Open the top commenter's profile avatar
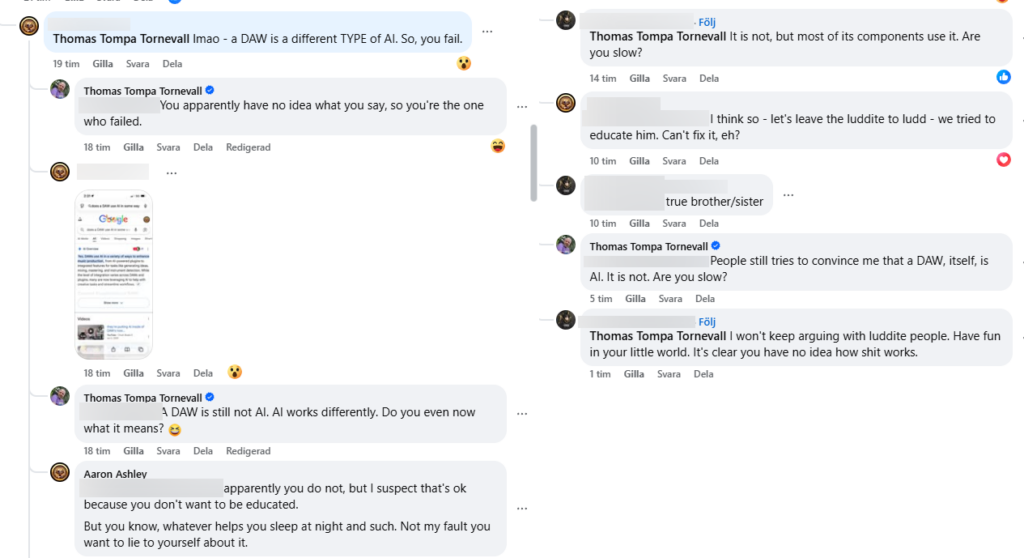The image size is (1024, 558). pos(30,26)
